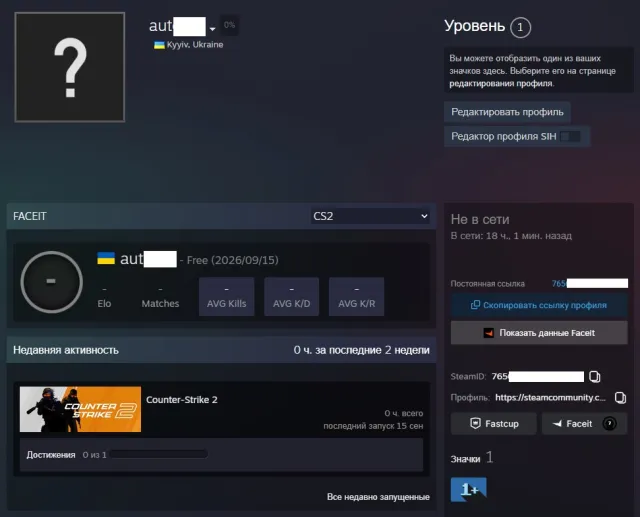Toggle the SIH profile editor switch
The image size is (640, 517).
coord(570,136)
